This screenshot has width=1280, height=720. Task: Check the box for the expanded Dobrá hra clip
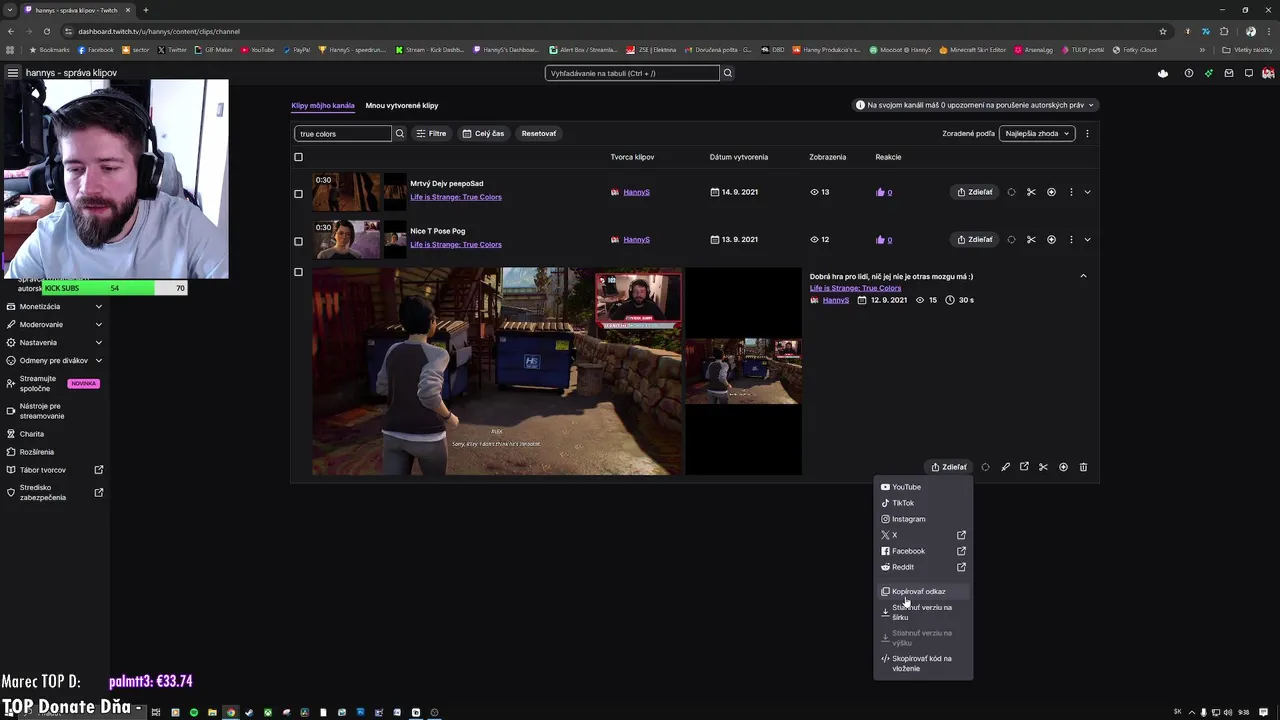[x=298, y=272]
